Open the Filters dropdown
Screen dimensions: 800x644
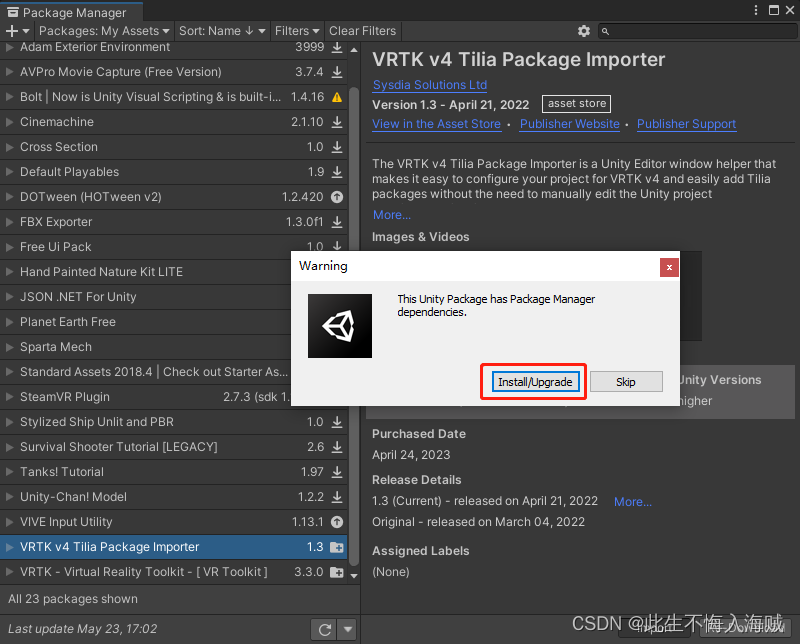[297, 31]
